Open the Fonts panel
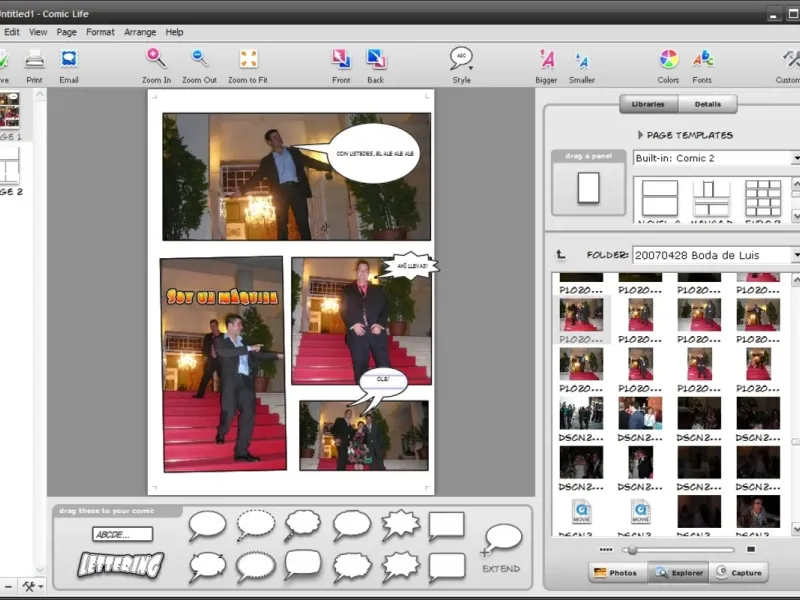800x600 pixels. (x=703, y=59)
